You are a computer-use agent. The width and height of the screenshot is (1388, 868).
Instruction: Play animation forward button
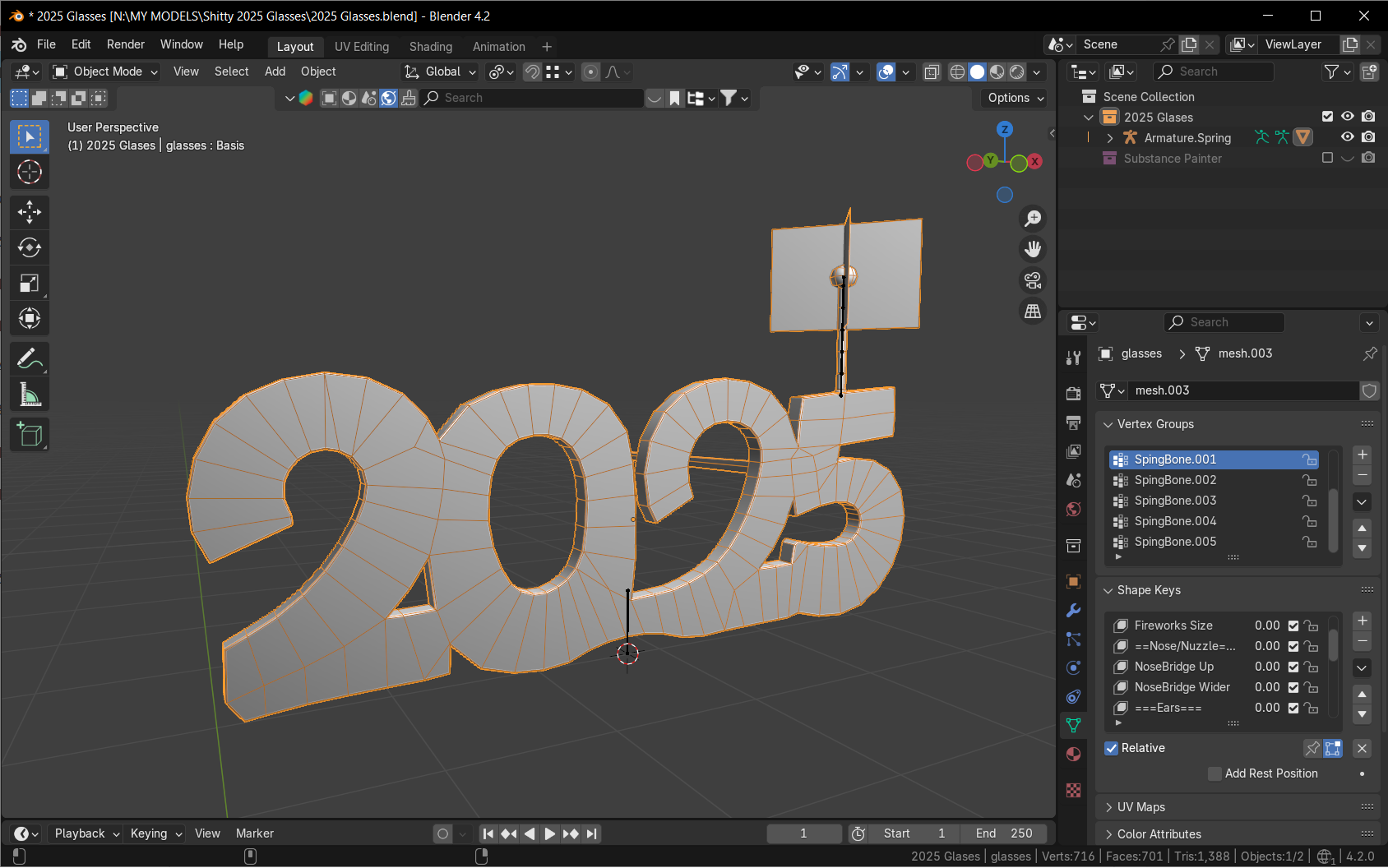point(550,833)
